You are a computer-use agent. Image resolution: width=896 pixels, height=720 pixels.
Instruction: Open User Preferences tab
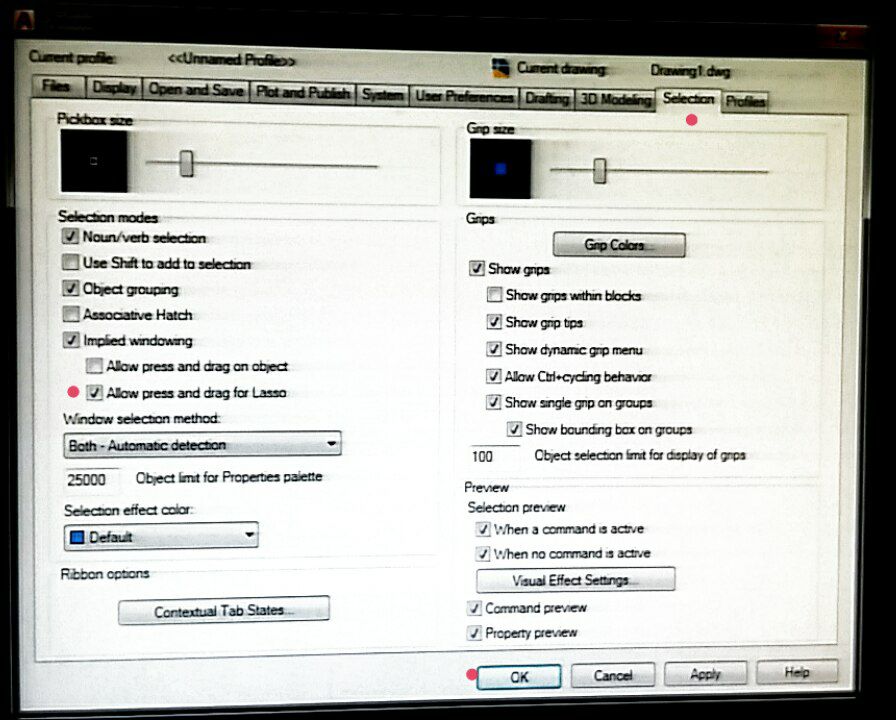[464, 97]
